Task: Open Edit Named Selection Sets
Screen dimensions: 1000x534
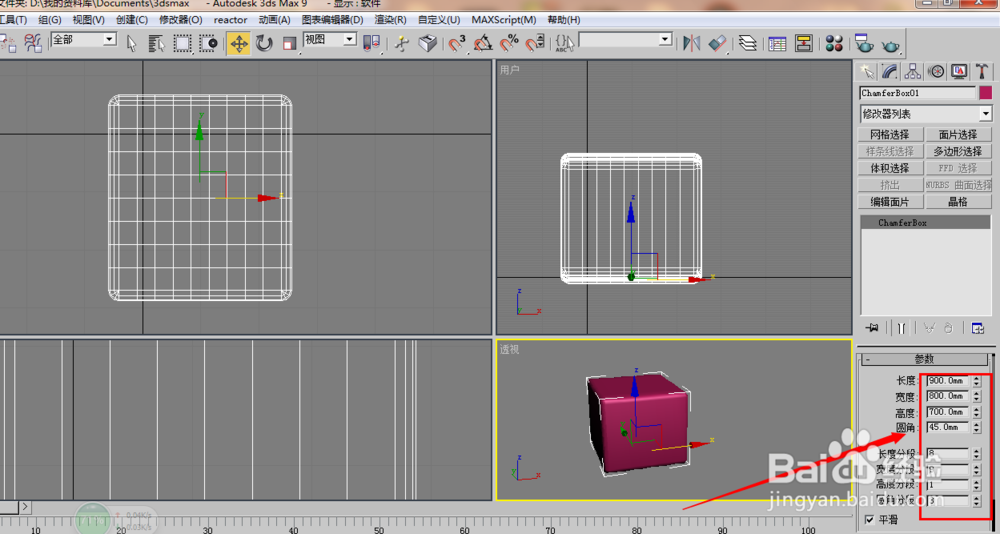Action: click(564, 43)
